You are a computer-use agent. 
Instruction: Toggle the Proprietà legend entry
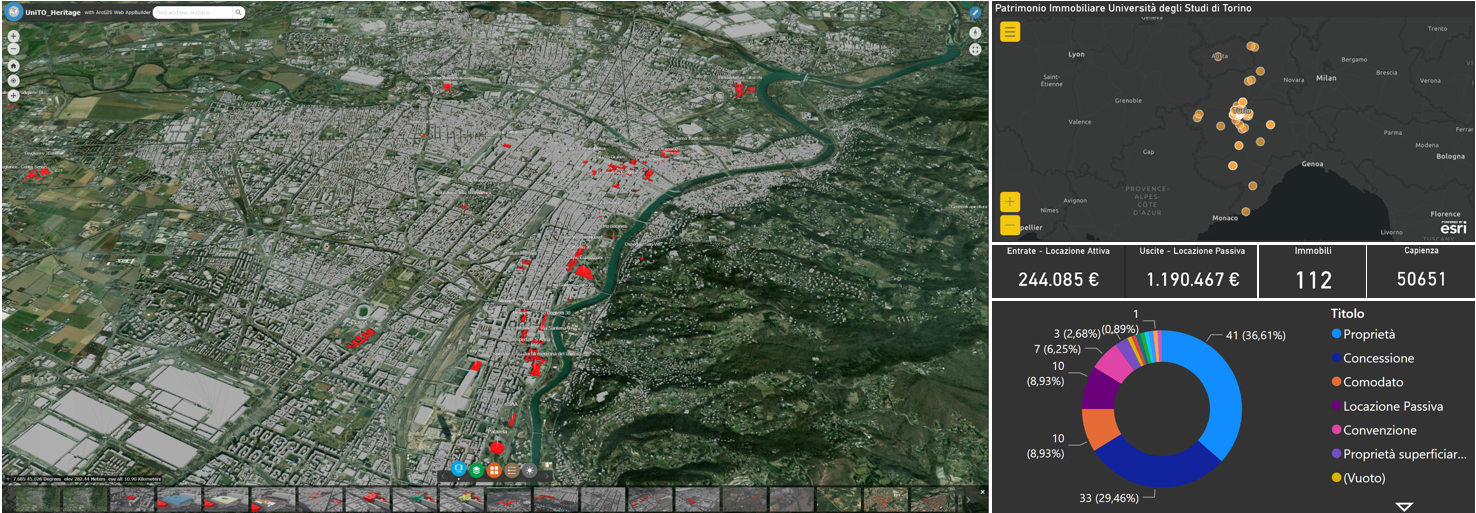click(1368, 335)
